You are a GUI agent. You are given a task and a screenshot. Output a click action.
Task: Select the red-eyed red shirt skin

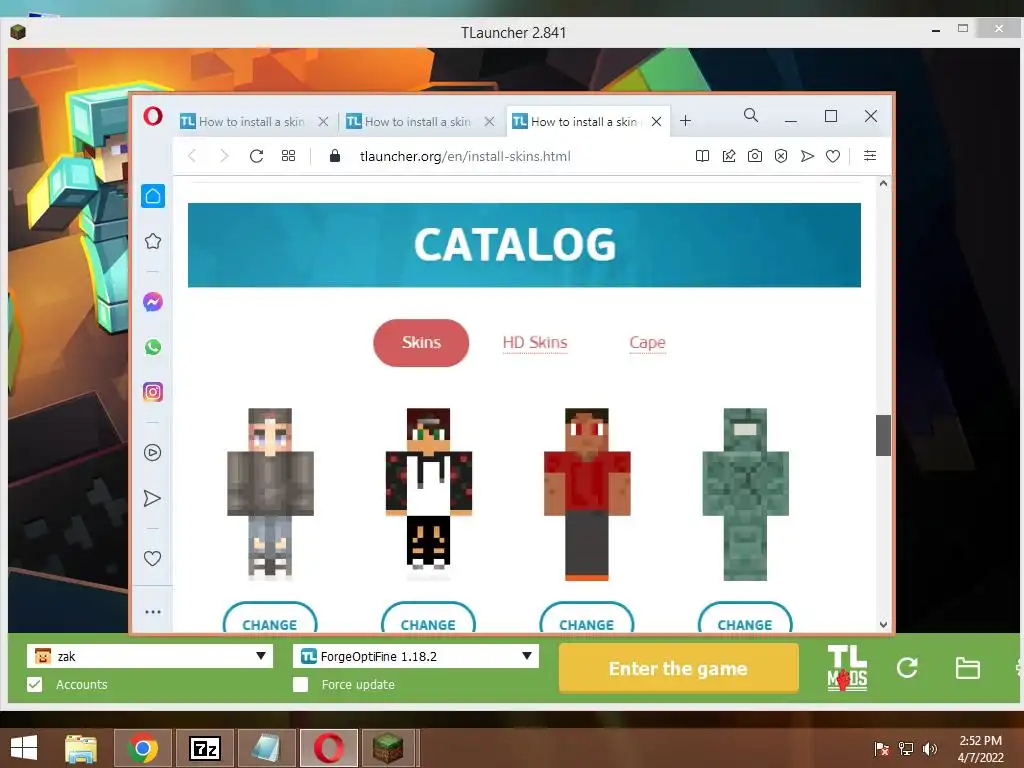tap(587, 494)
